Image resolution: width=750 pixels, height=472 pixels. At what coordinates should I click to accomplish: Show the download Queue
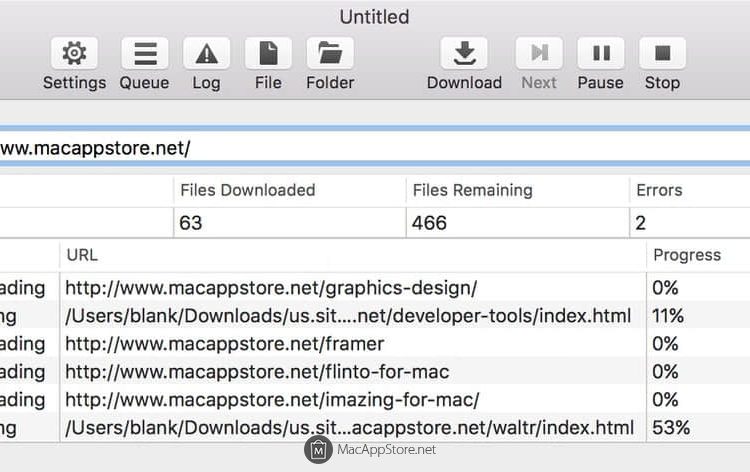(144, 54)
